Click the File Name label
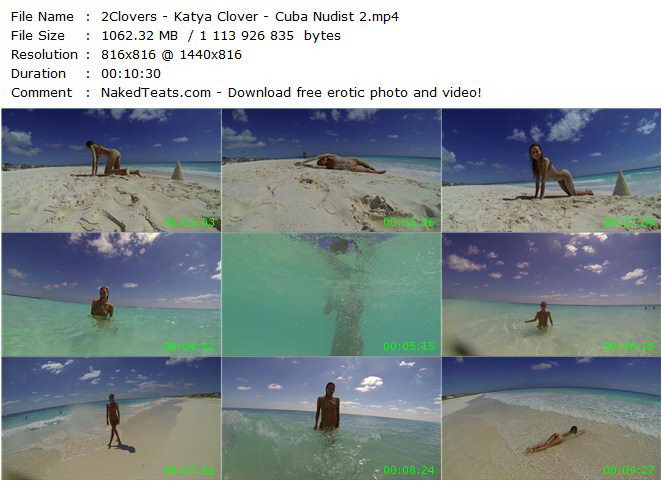 pyautogui.click(x=42, y=16)
